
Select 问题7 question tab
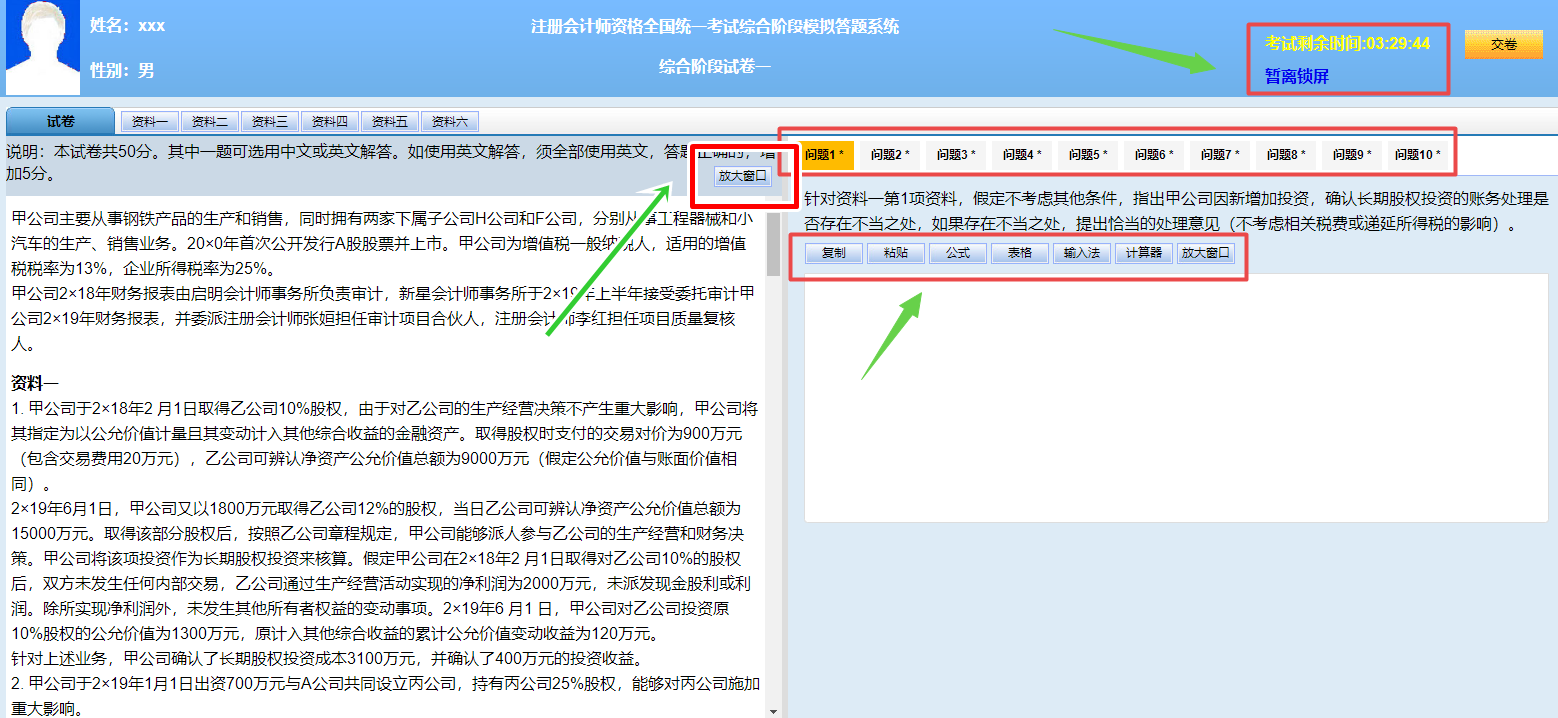coord(1221,155)
